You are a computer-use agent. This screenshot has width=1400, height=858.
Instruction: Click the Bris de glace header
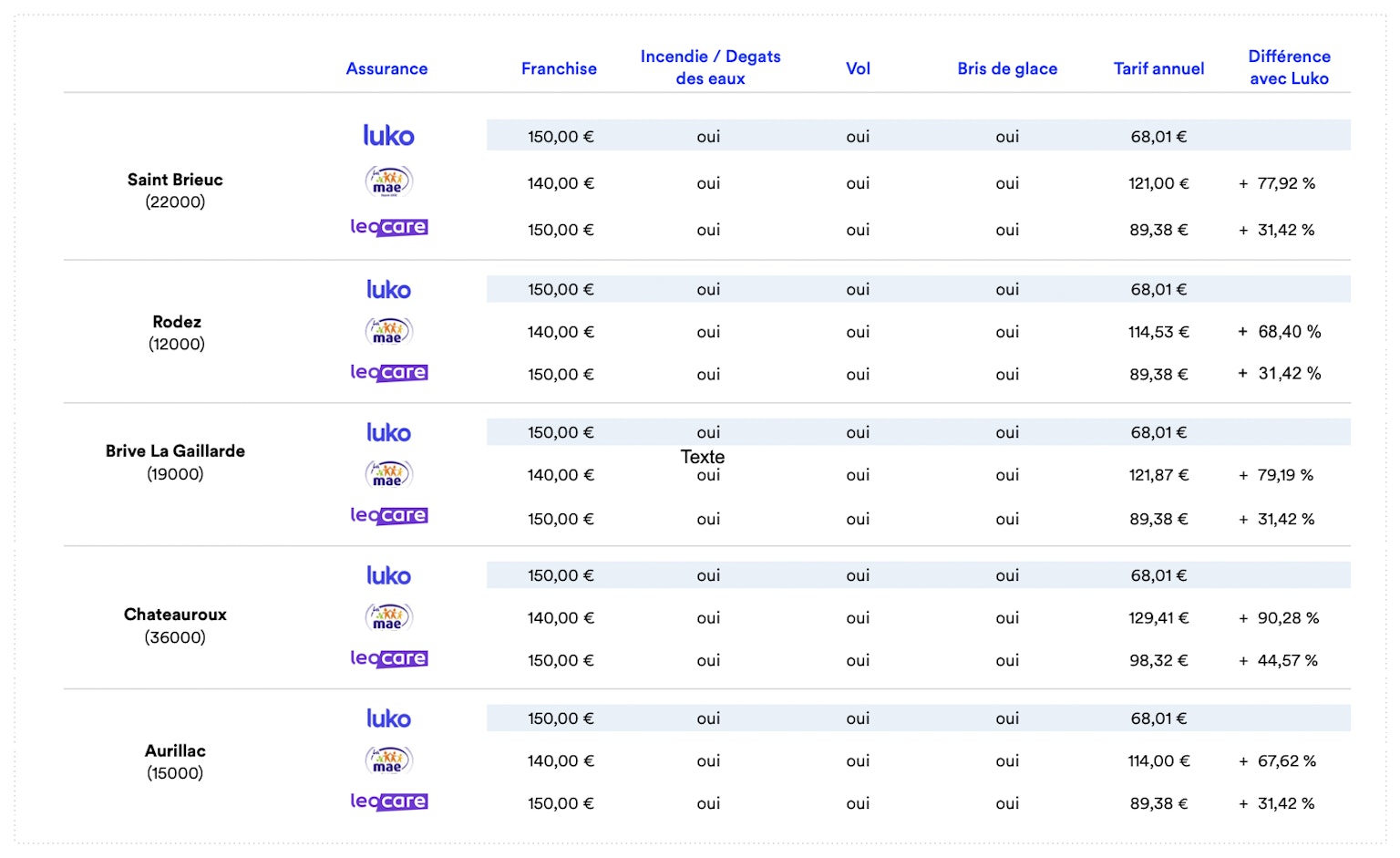point(1007,68)
